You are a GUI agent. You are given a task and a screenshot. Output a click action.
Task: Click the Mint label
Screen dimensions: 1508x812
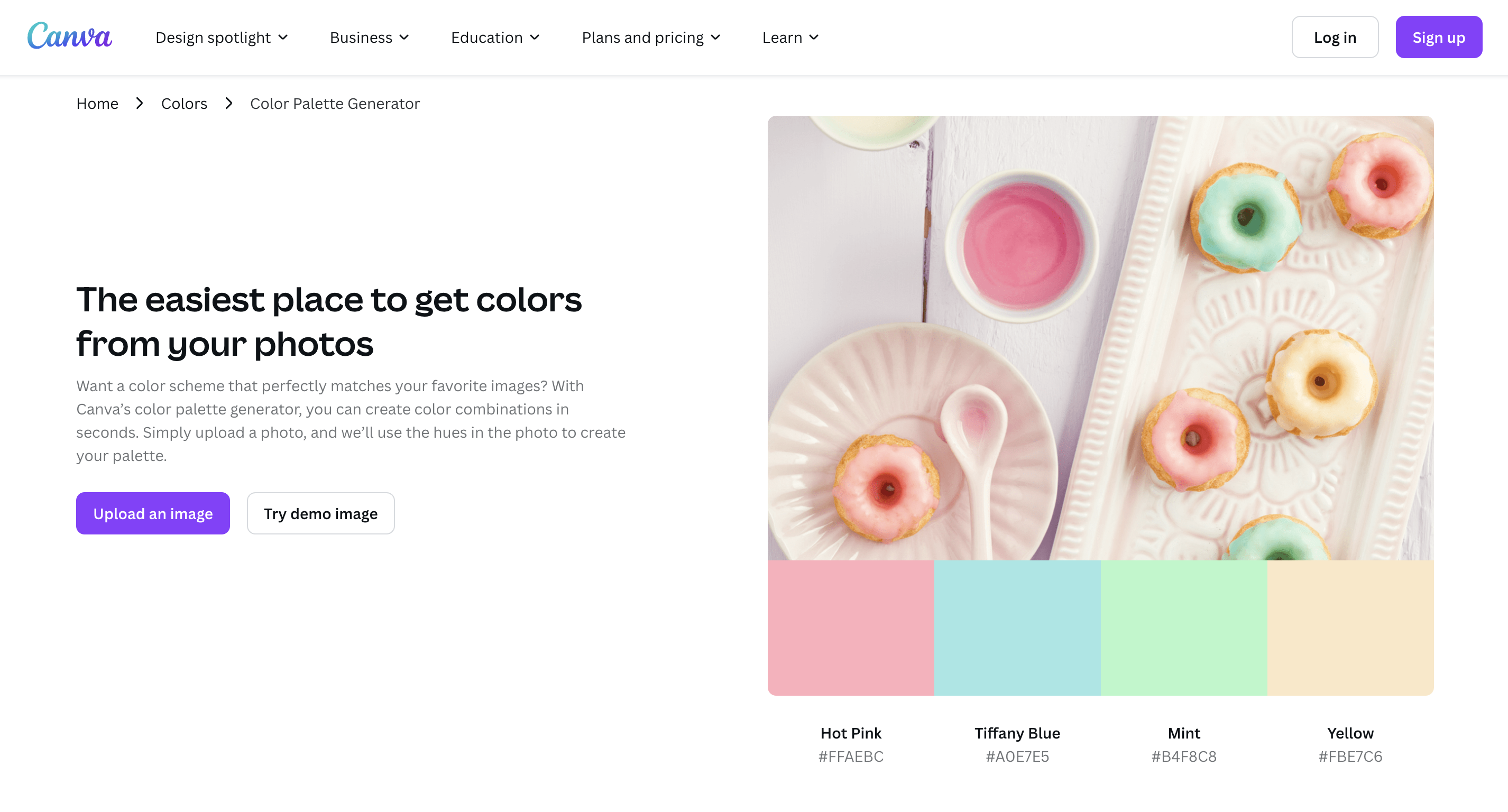(x=1184, y=733)
